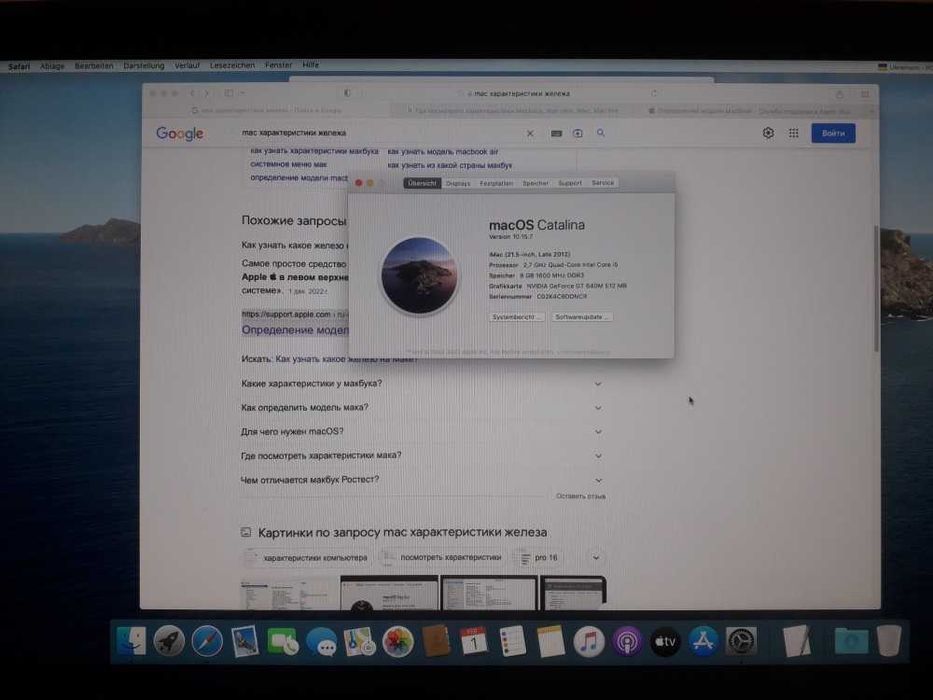
Task: Open Podcasts purple icon in Dock
Action: (627, 642)
